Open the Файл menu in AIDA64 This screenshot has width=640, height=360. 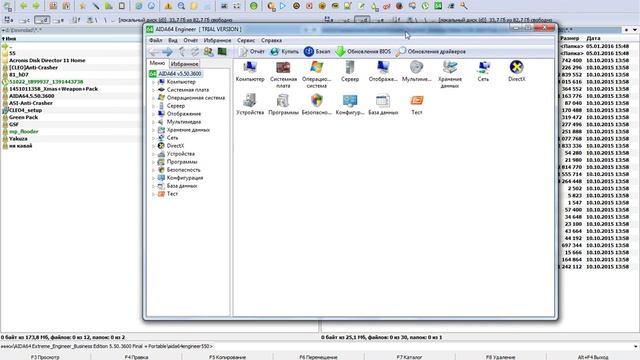pos(156,40)
